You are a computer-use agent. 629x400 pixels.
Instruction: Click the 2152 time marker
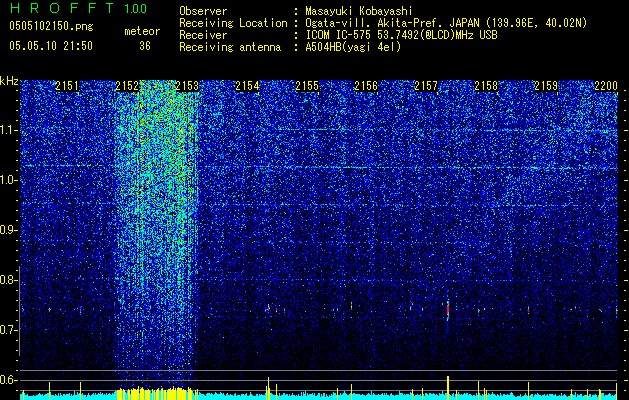tap(127, 85)
